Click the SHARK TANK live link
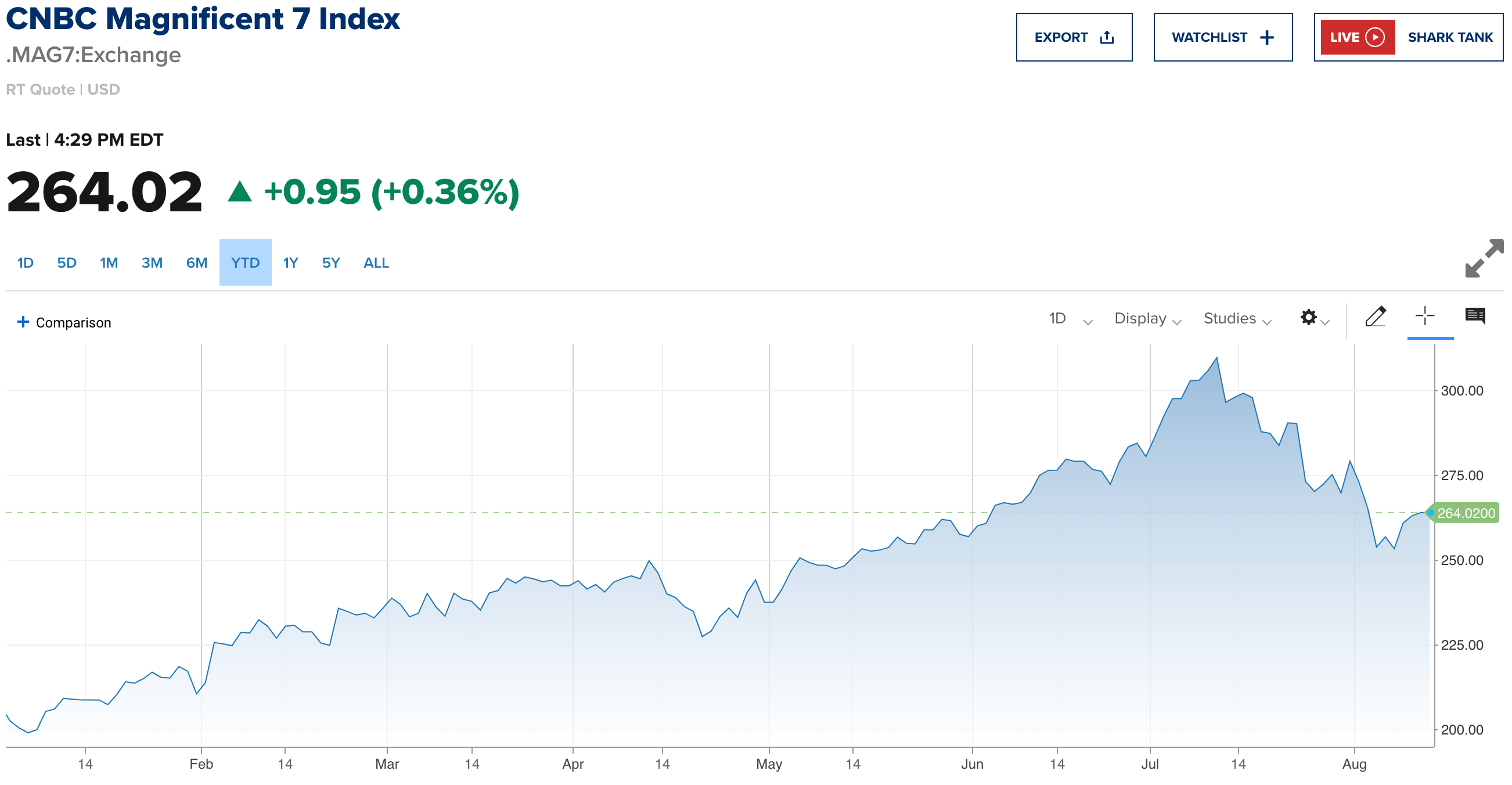The height and width of the screenshot is (785, 1512). (x=1450, y=38)
